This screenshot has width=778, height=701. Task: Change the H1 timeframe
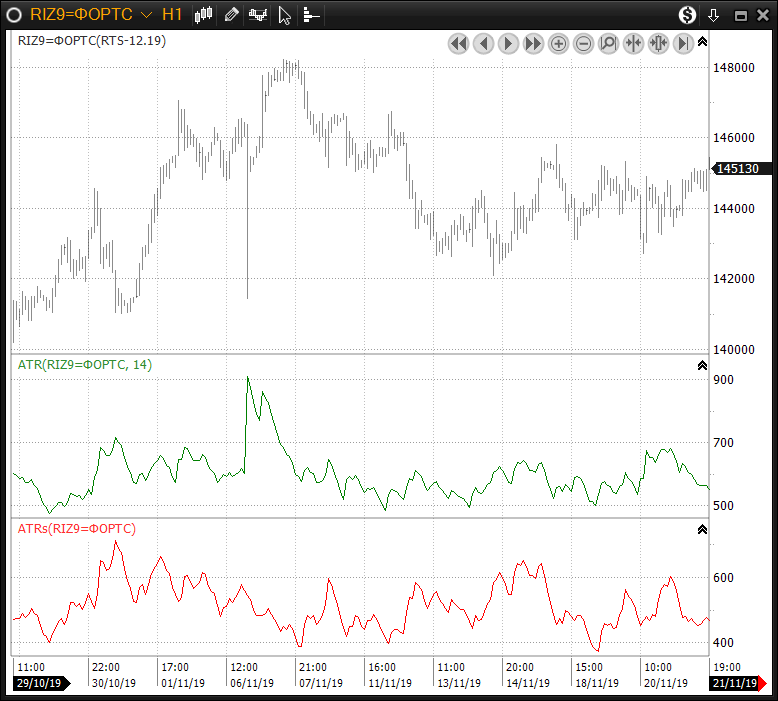point(171,15)
